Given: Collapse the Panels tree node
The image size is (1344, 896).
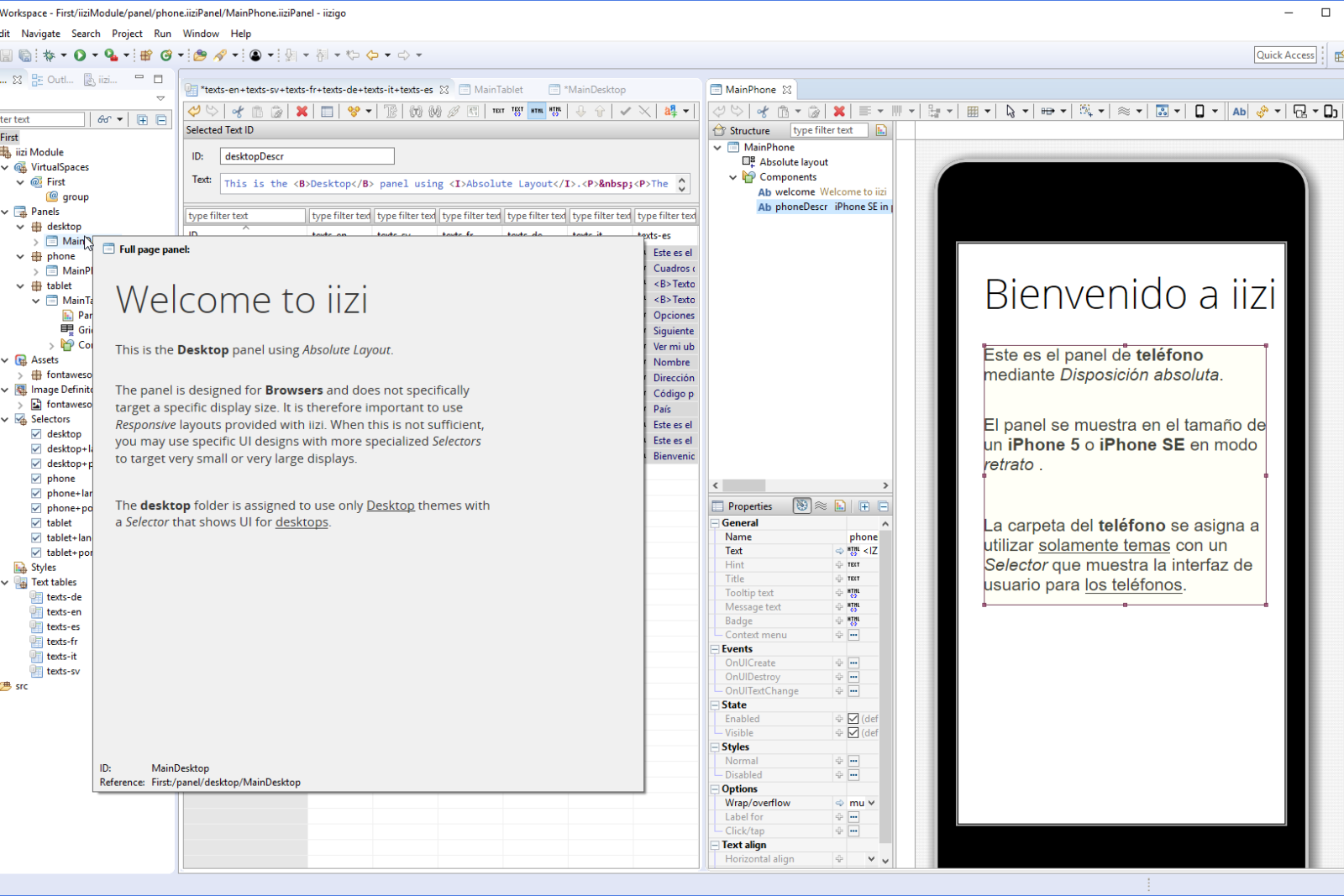Looking at the screenshot, I should (x=5, y=212).
